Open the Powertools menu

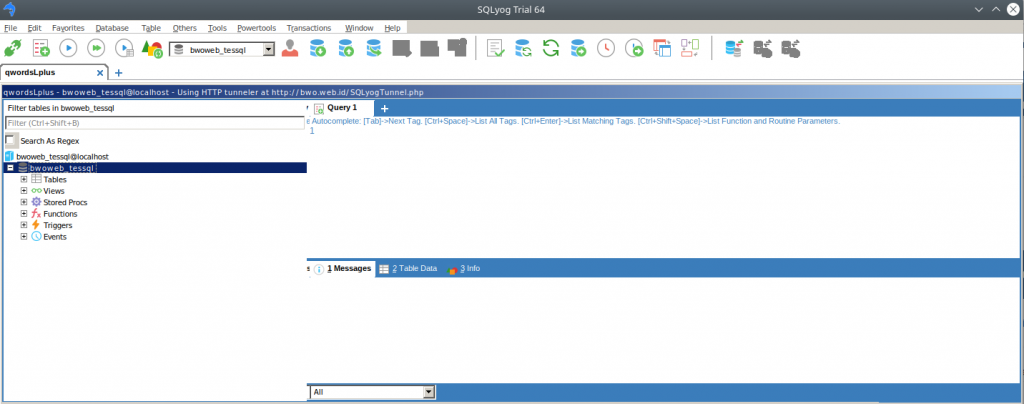pos(256,28)
